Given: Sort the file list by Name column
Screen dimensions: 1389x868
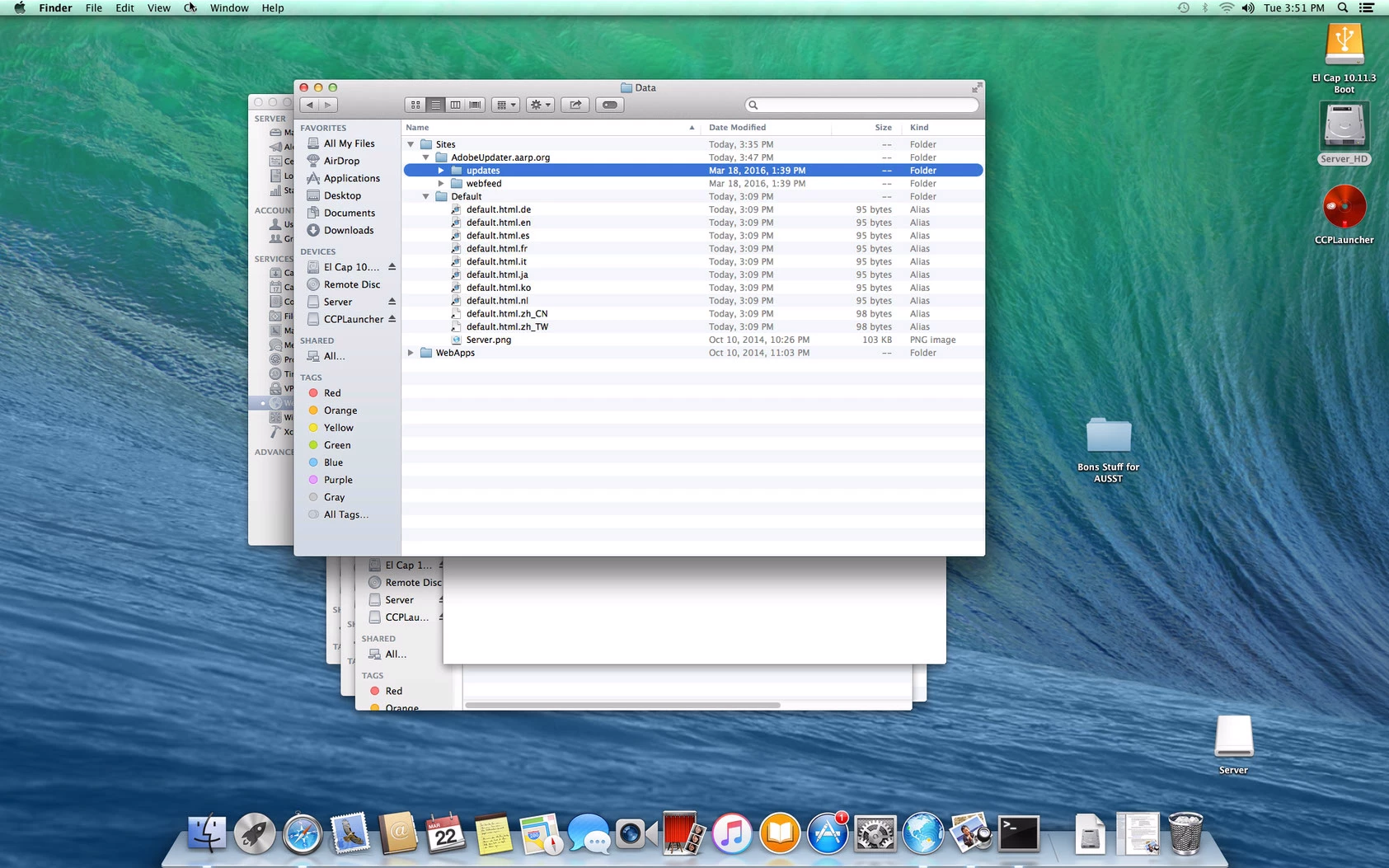Looking at the screenshot, I should (551, 128).
